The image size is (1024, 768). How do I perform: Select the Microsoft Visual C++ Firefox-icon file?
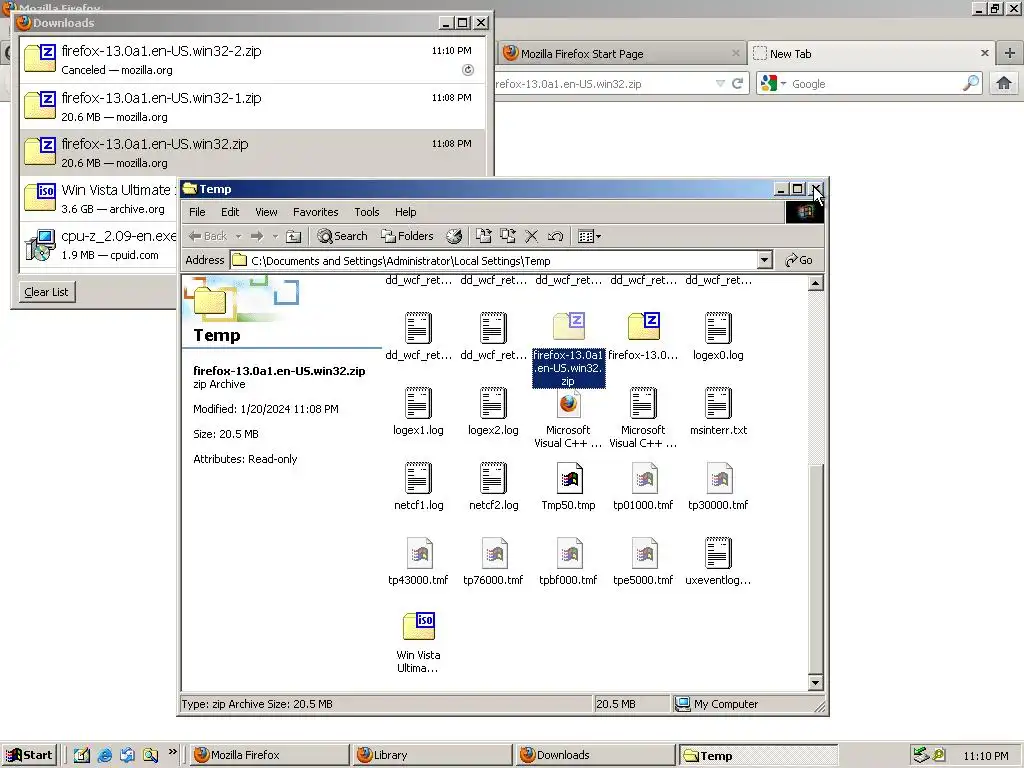(x=568, y=418)
